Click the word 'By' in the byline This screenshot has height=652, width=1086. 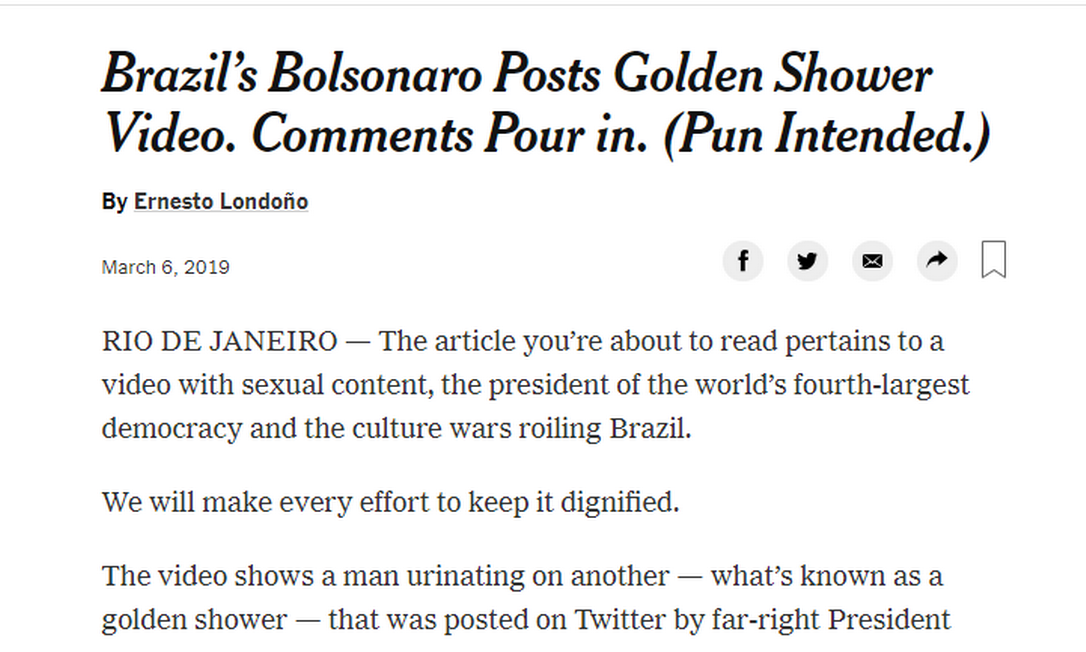tap(114, 201)
